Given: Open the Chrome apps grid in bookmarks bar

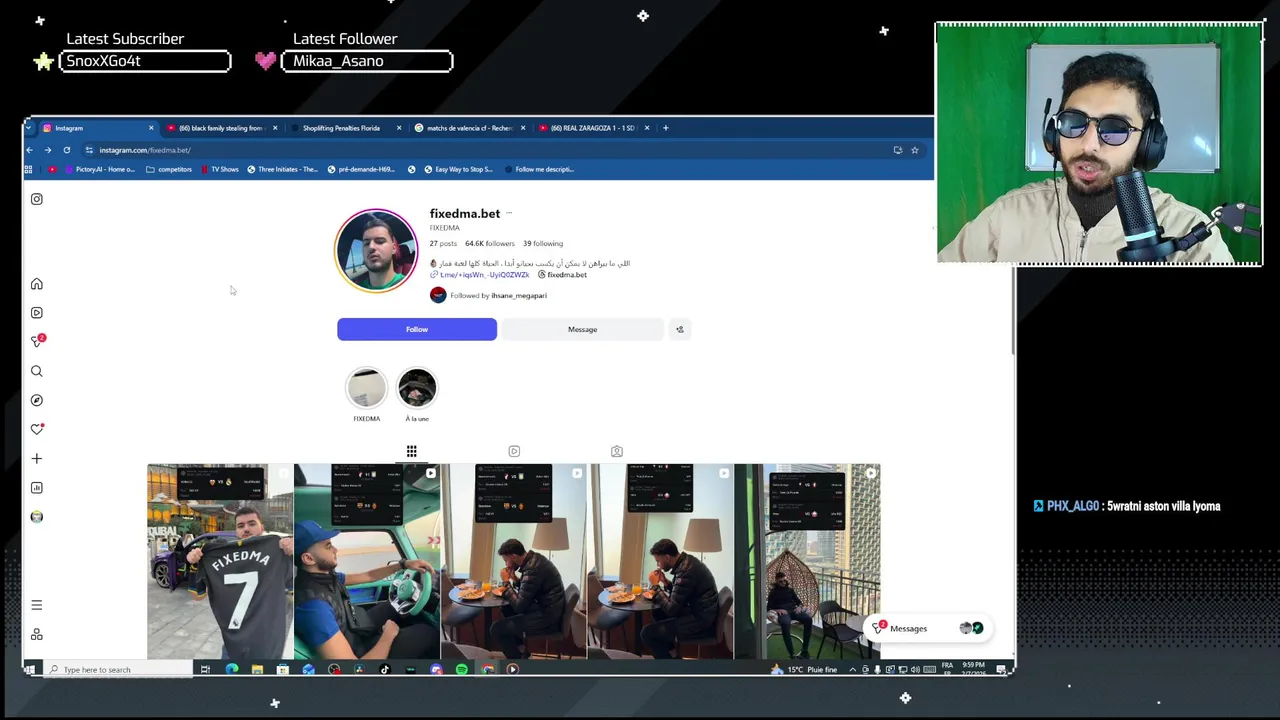Looking at the screenshot, I should click(x=29, y=169).
